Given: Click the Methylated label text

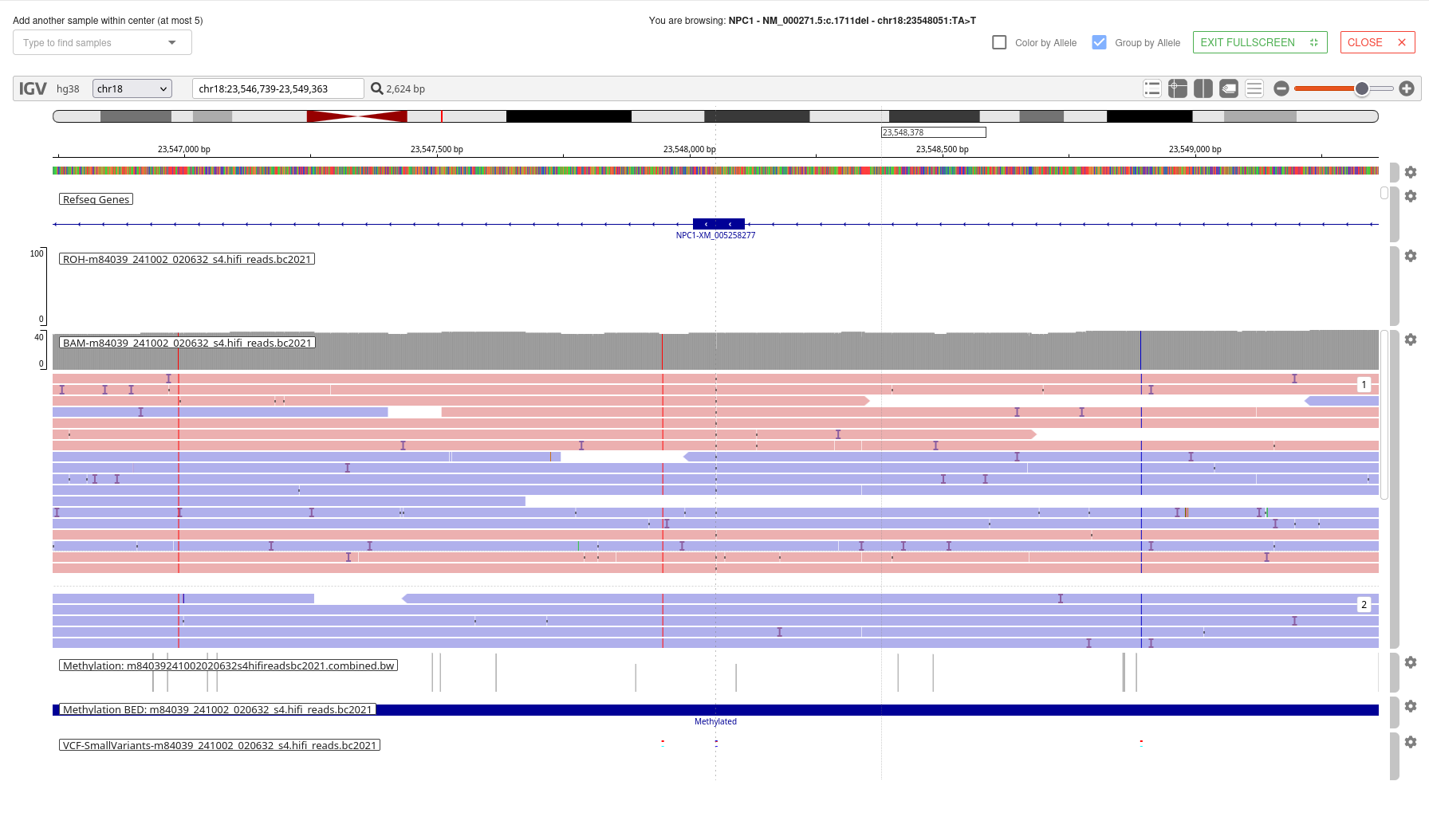Looking at the screenshot, I should pos(715,721).
